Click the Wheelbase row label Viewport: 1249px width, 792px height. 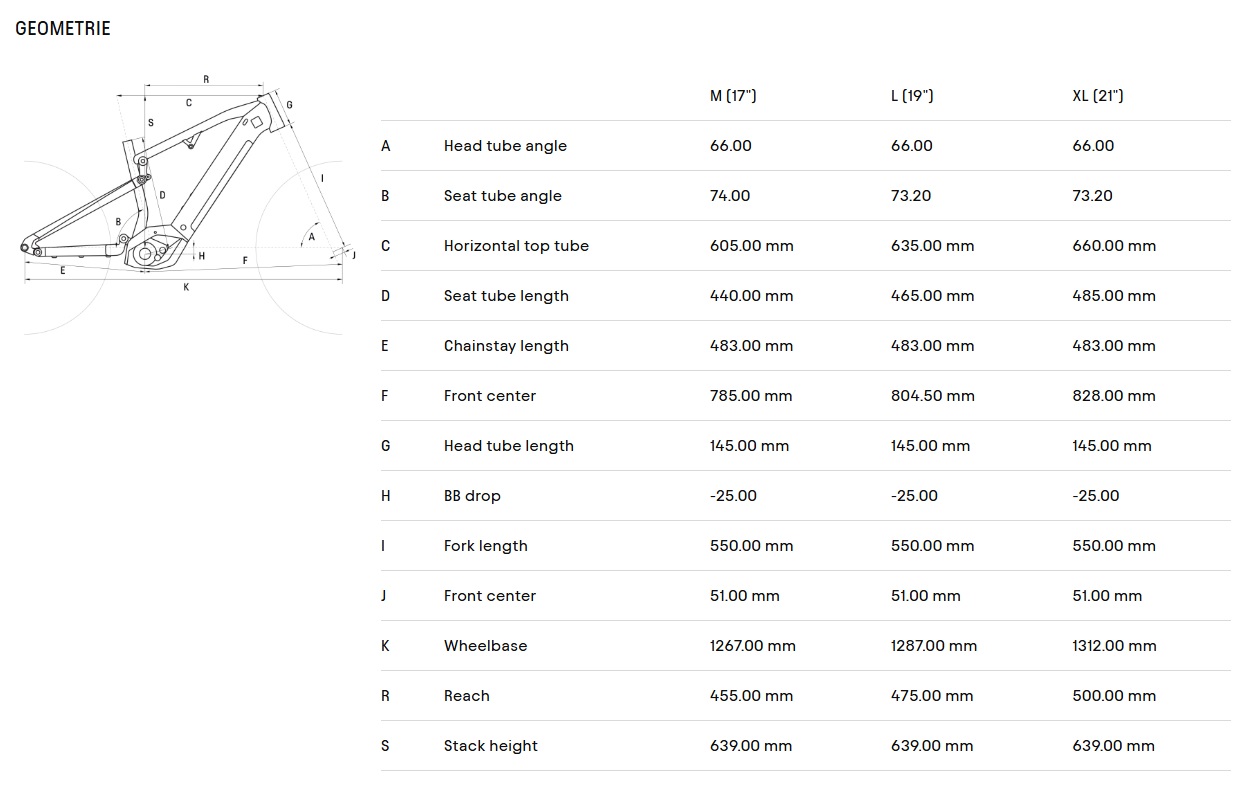485,646
